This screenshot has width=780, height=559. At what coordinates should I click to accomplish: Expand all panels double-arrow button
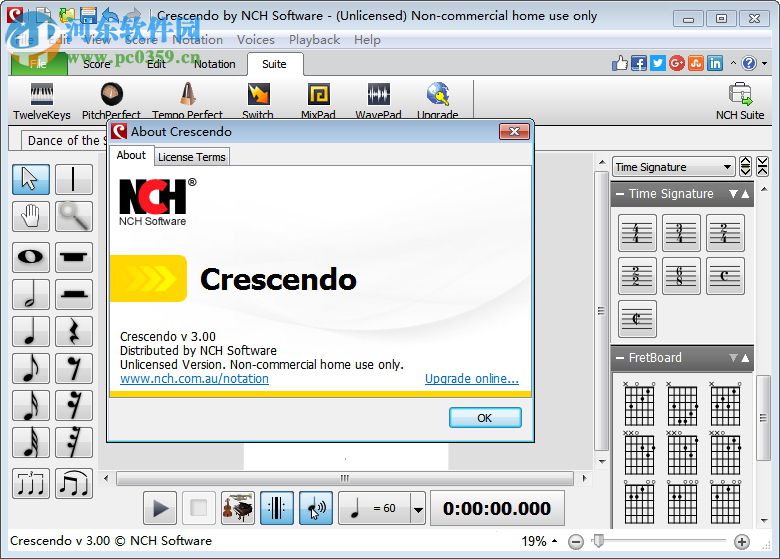pos(745,167)
